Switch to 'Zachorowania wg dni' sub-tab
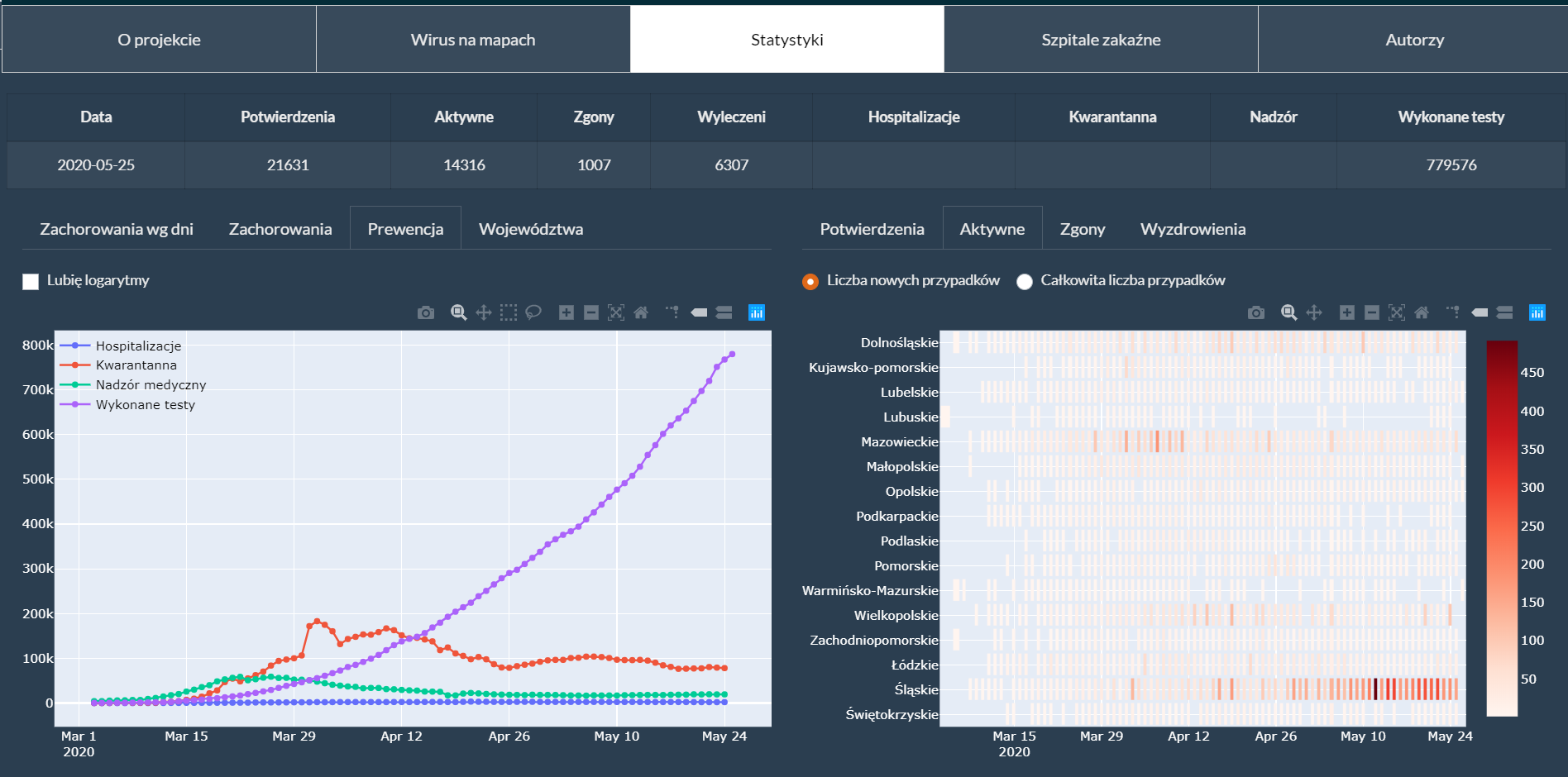 [x=117, y=229]
